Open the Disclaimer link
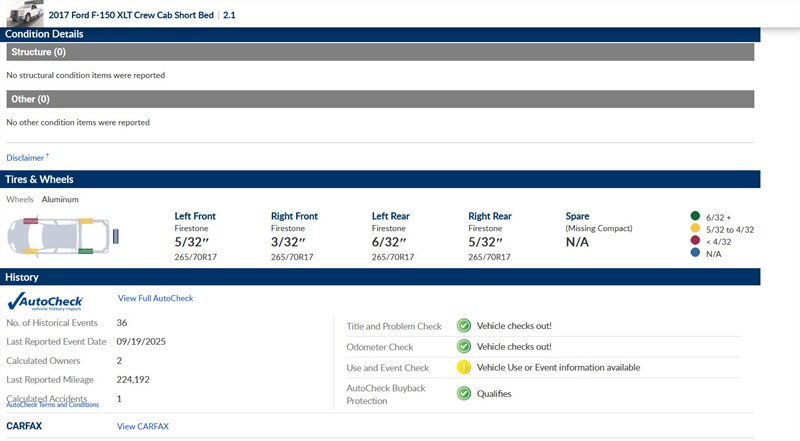Viewport: 800px width, 441px height. click(26, 158)
